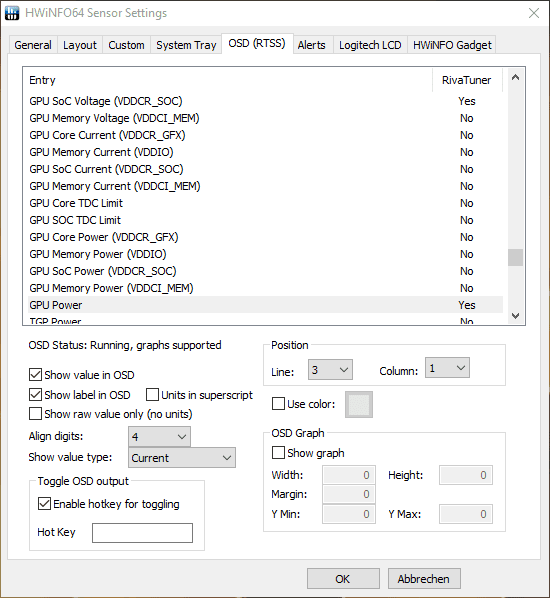The height and width of the screenshot is (598, 550).
Task: Select GPU Memory Current (VDDIO) row
Action: click(x=265, y=152)
